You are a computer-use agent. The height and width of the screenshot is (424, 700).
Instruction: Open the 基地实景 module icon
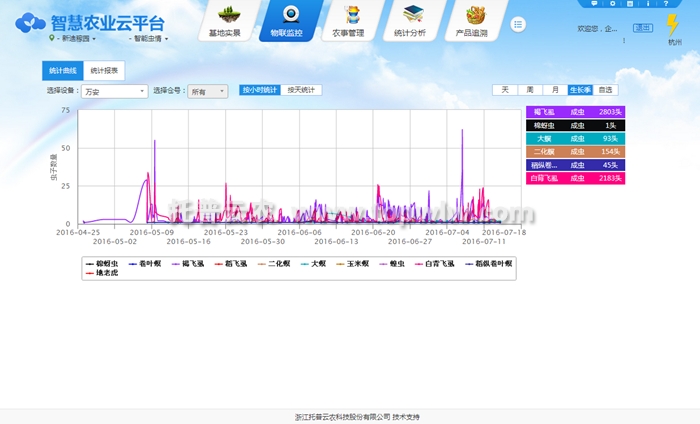(225, 14)
